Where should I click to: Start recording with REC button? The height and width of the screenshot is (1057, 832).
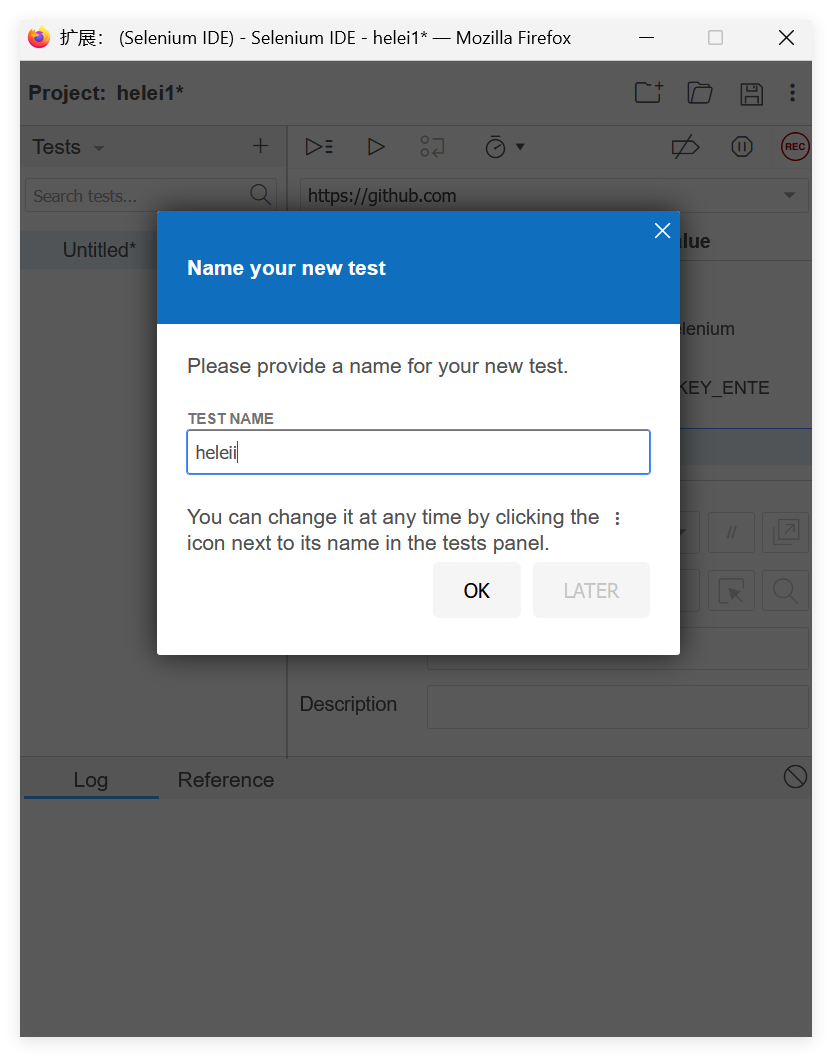tap(795, 147)
